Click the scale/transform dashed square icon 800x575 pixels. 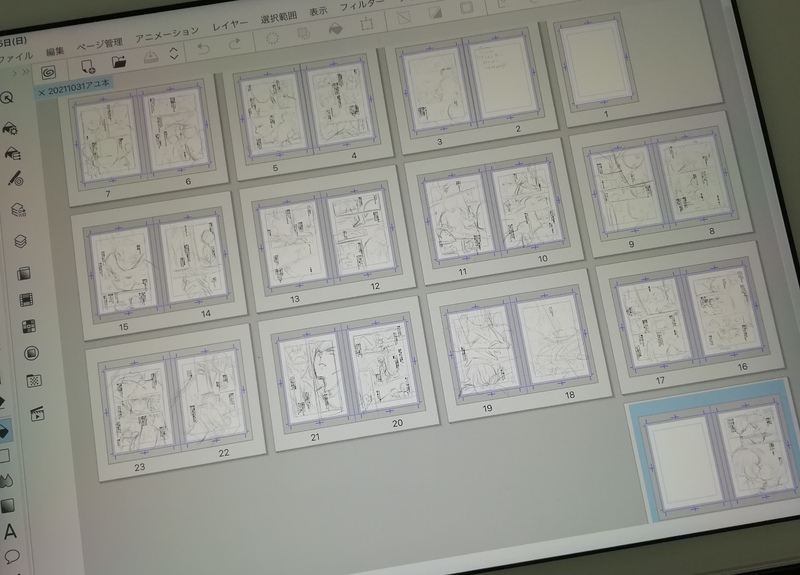[366, 24]
